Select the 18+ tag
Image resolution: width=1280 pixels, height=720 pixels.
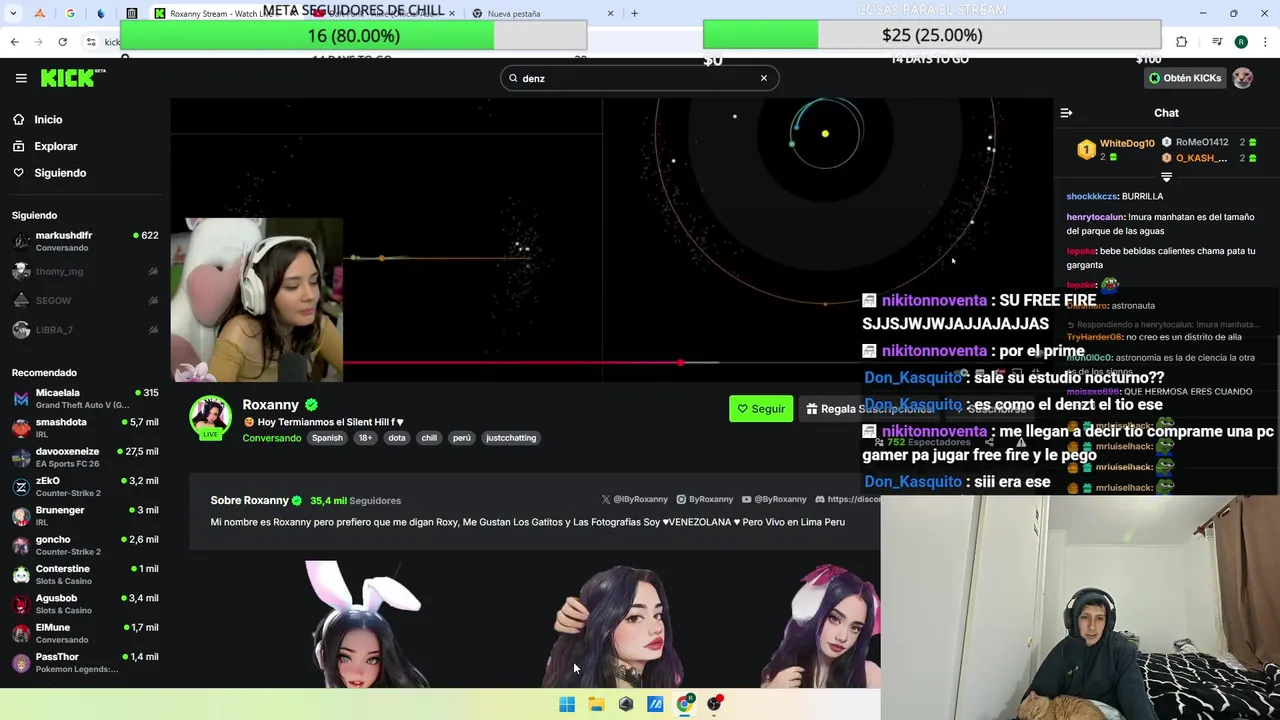pyautogui.click(x=365, y=438)
